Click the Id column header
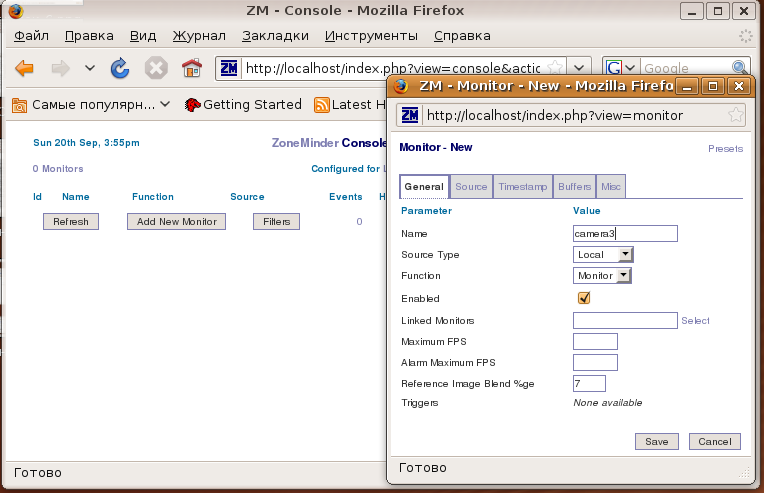This screenshot has width=764, height=493. [37, 197]
